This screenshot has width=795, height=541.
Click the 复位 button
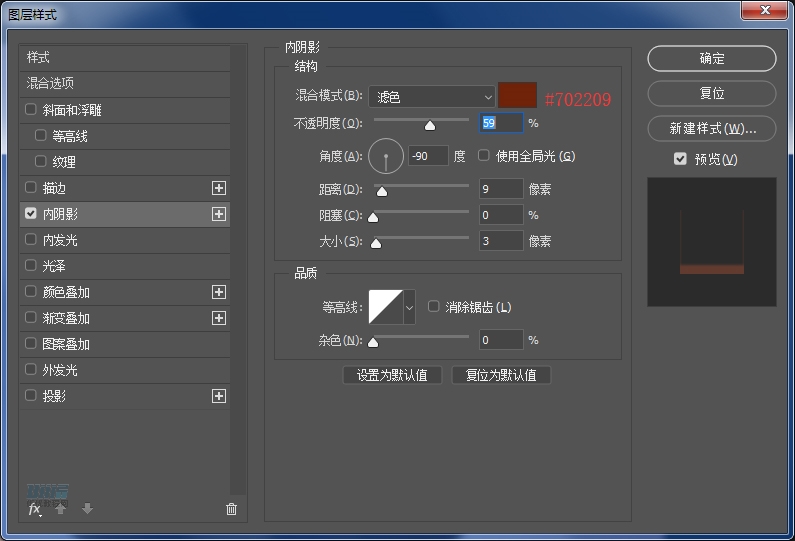[712, 93]
